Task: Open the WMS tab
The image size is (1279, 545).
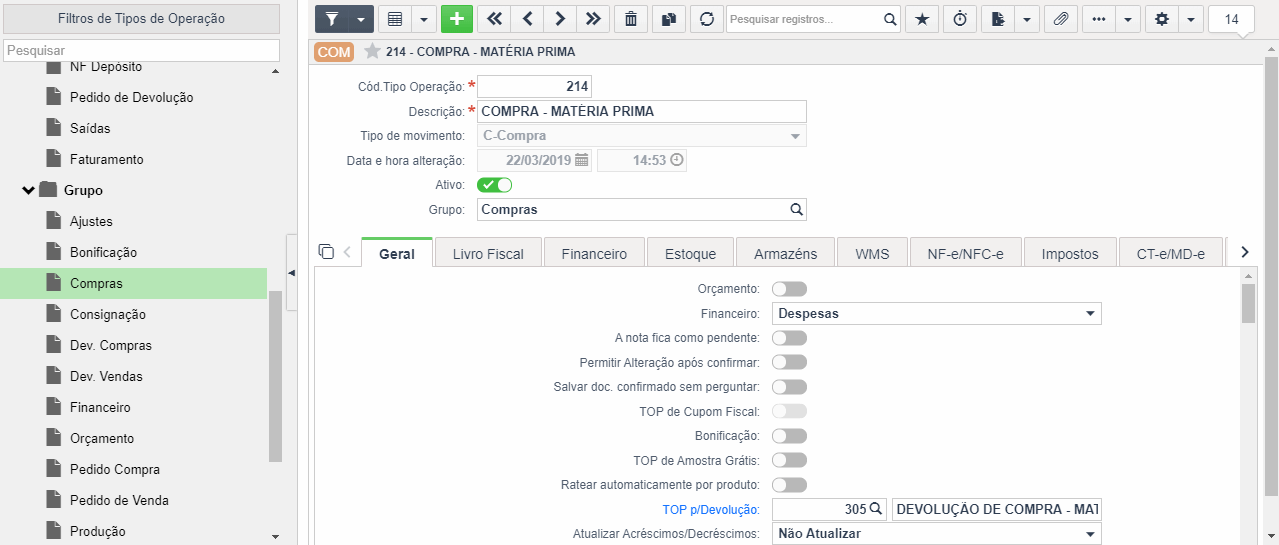Action: (873, 254)
